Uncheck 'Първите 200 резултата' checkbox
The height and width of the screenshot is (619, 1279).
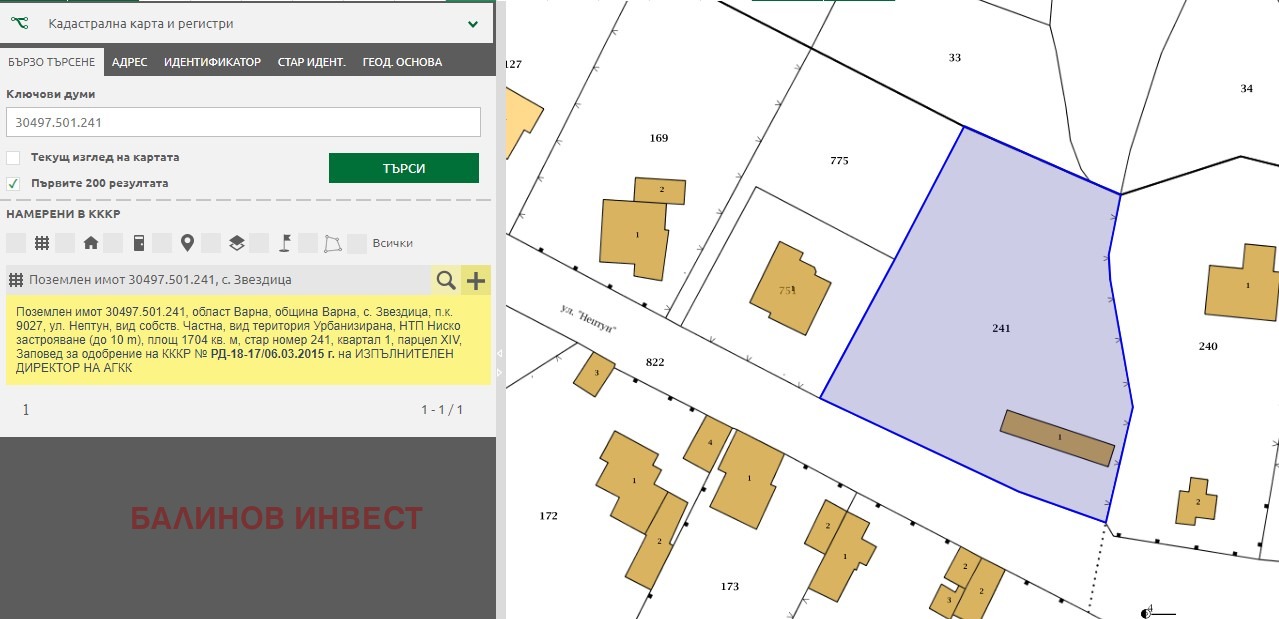click(13, 184)
